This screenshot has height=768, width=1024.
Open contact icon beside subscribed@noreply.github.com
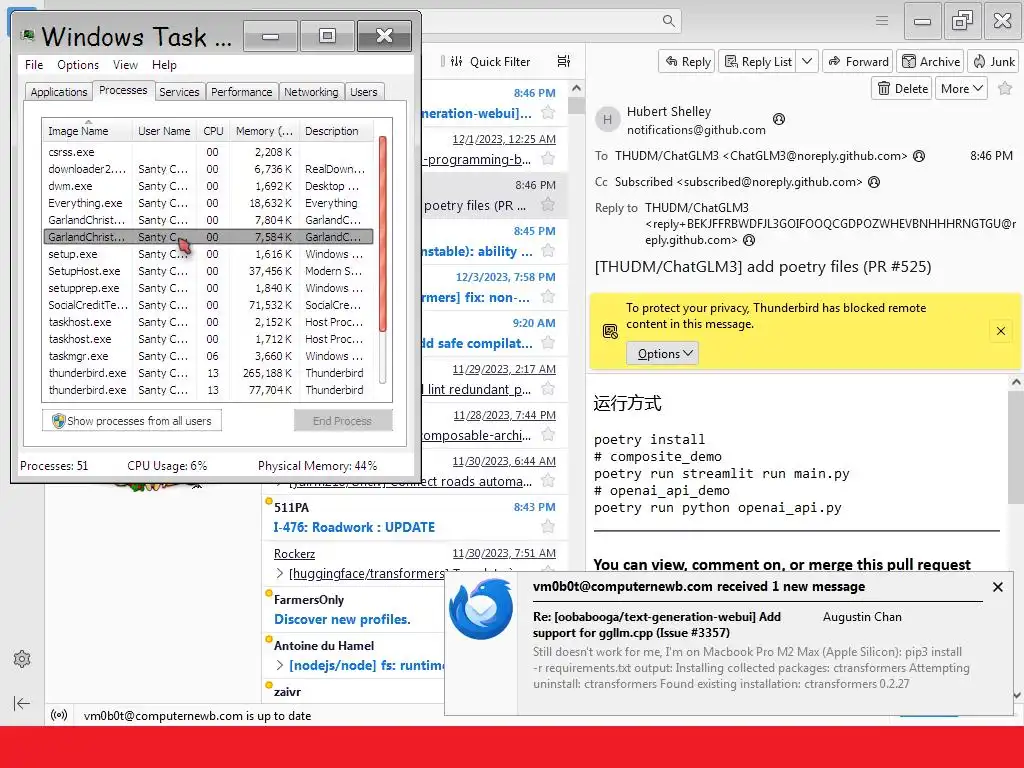[x=874, y=182]
